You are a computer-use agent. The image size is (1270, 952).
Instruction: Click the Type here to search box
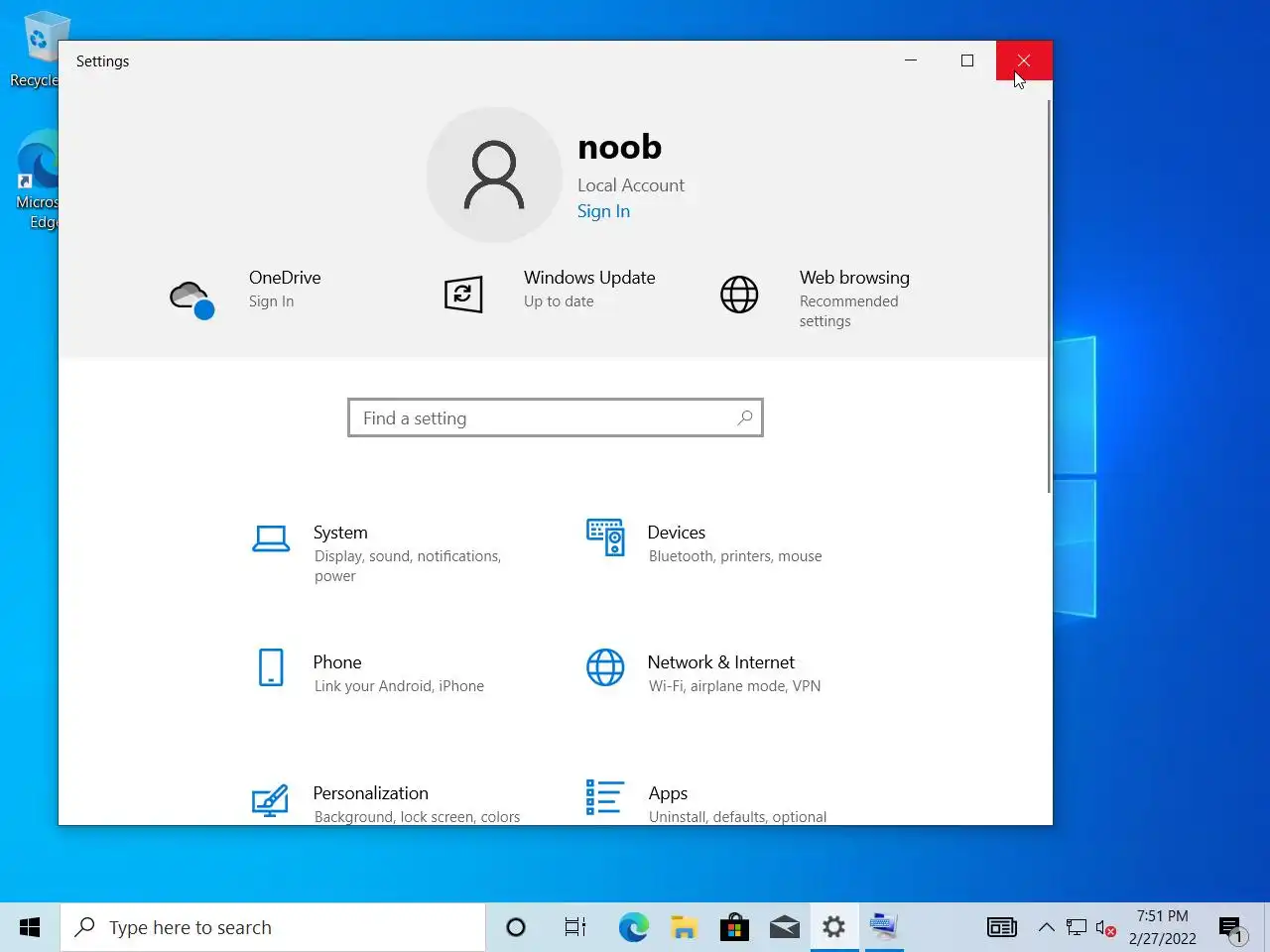click(x=273, y=927)
